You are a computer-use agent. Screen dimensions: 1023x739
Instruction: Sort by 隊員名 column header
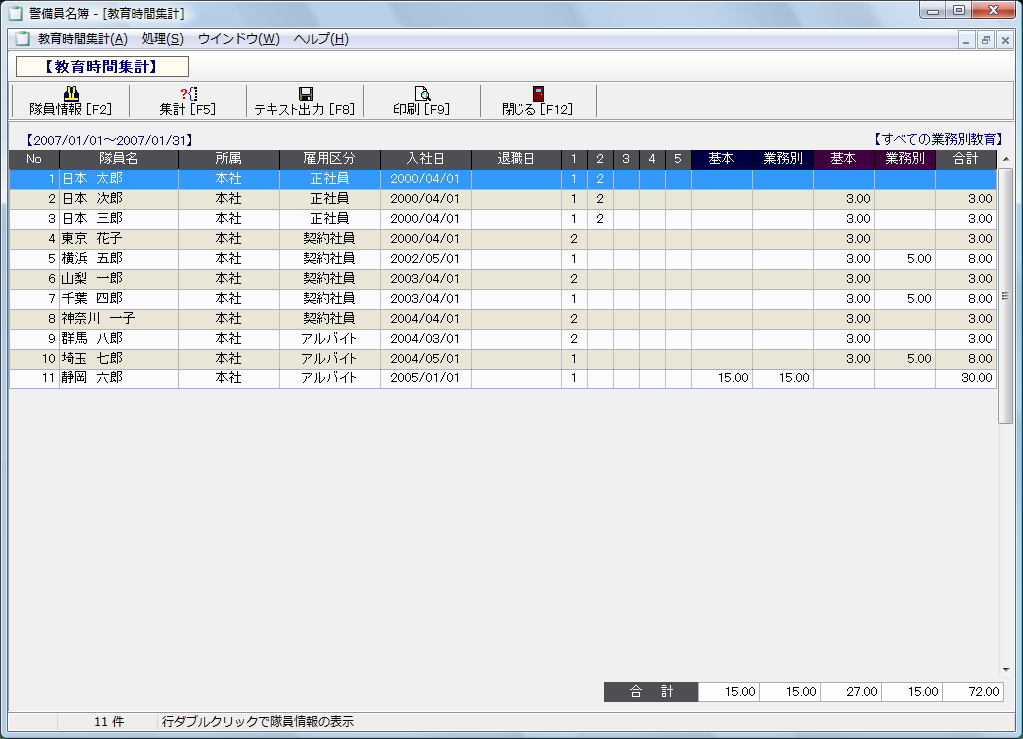(118, 159)
